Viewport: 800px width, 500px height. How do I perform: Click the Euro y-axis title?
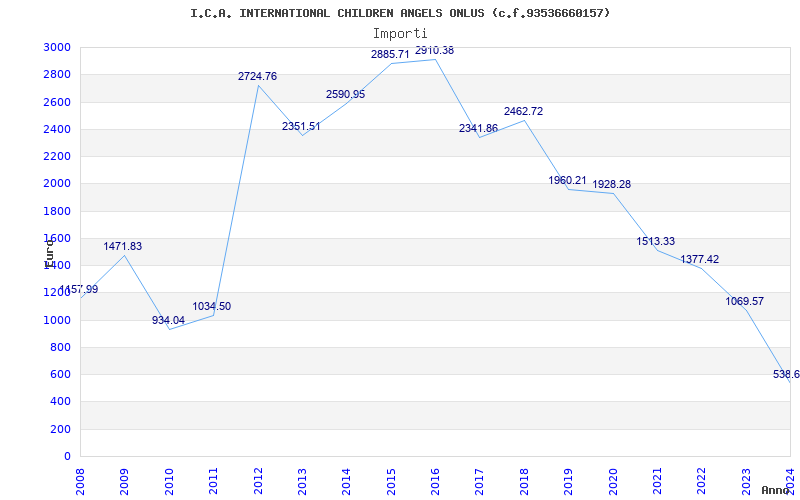(49, 253)
